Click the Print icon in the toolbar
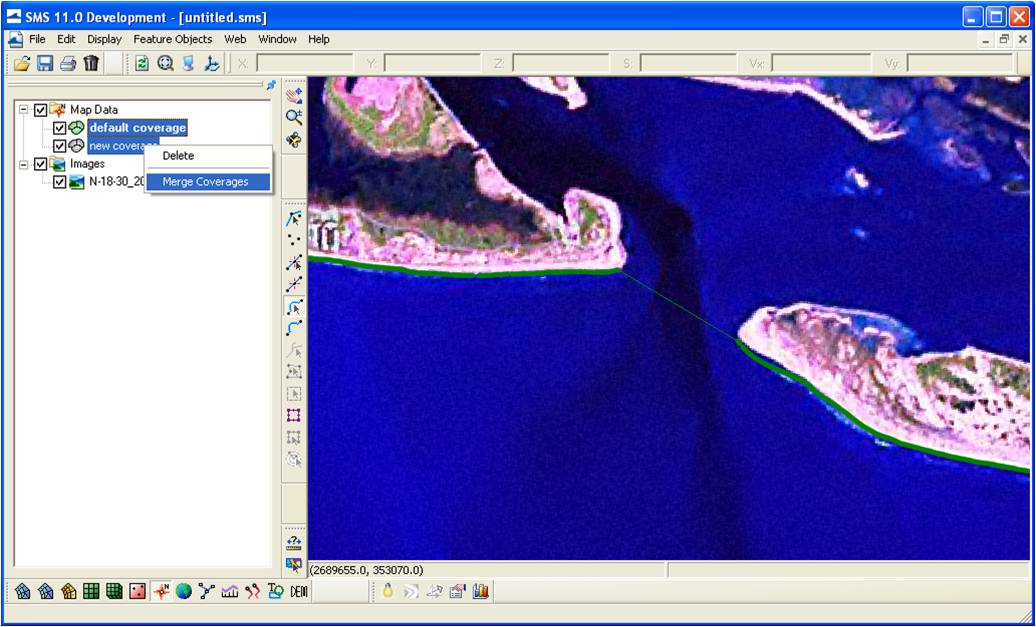 68,63
